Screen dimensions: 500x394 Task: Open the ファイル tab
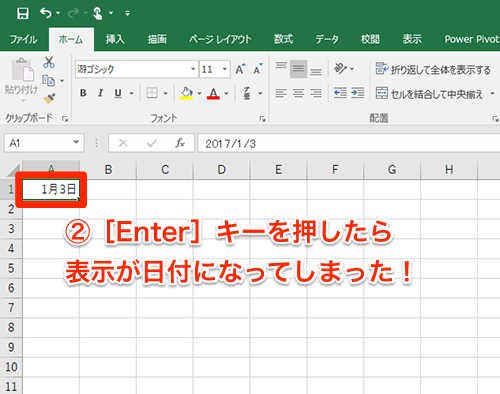click(23, 40)
